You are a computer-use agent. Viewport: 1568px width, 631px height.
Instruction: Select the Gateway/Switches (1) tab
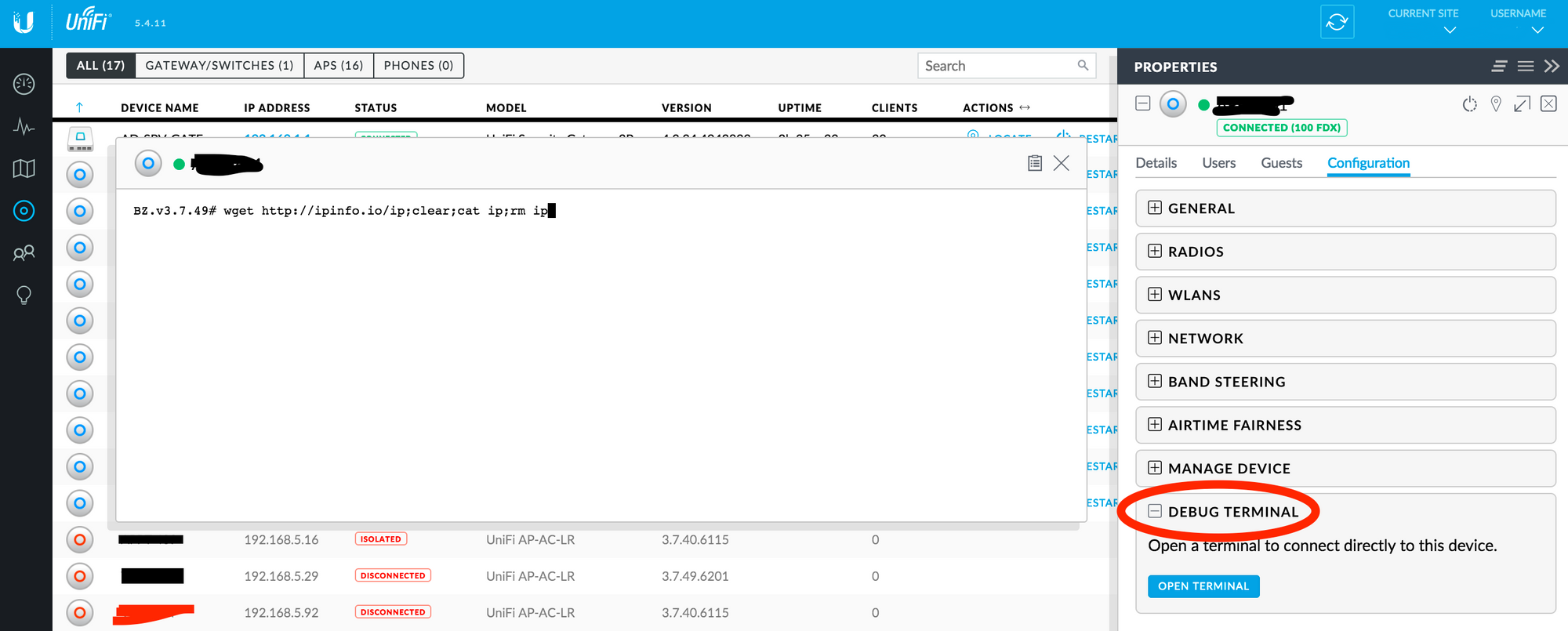click(220, 66)
